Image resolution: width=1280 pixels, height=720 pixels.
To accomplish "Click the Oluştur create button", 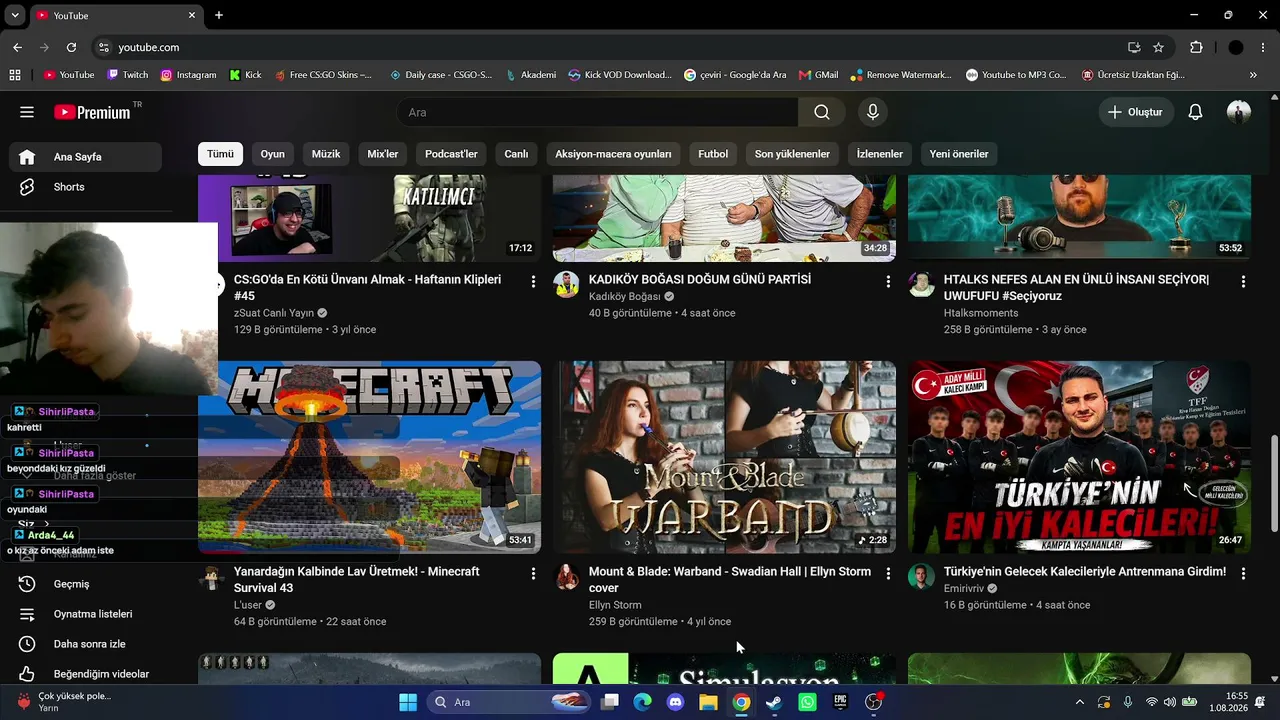I will pos(1136,112).
